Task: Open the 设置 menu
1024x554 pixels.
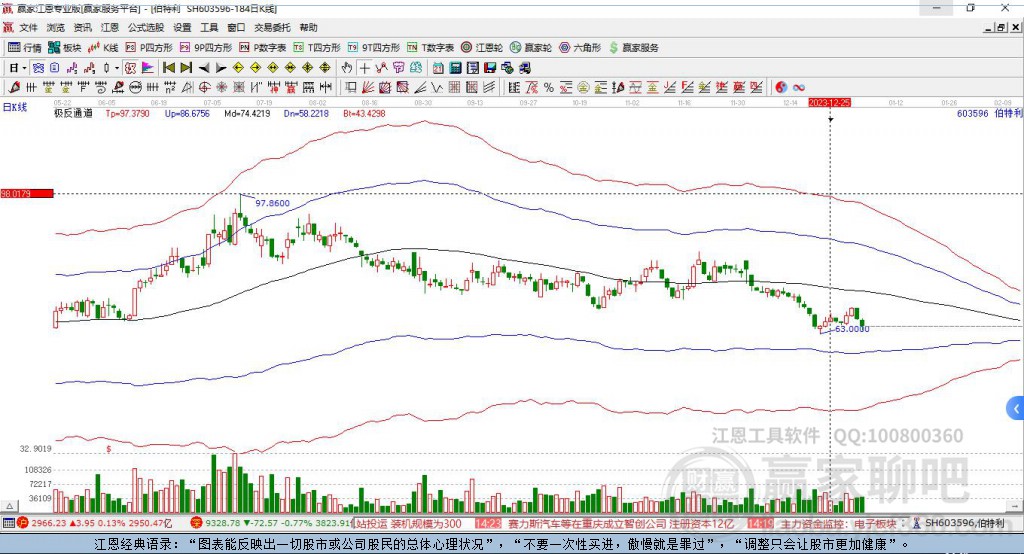Action: pos(182,27)
